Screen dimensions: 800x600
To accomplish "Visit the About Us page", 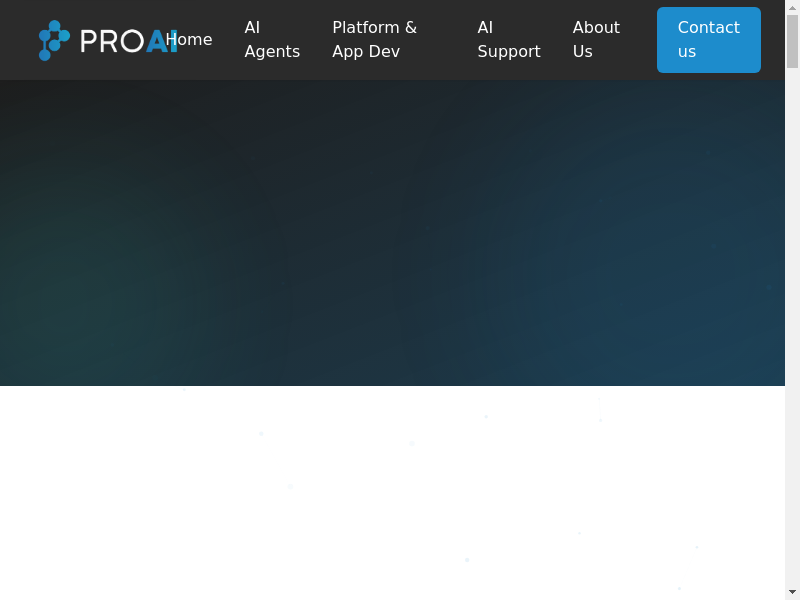I will 596,40.
